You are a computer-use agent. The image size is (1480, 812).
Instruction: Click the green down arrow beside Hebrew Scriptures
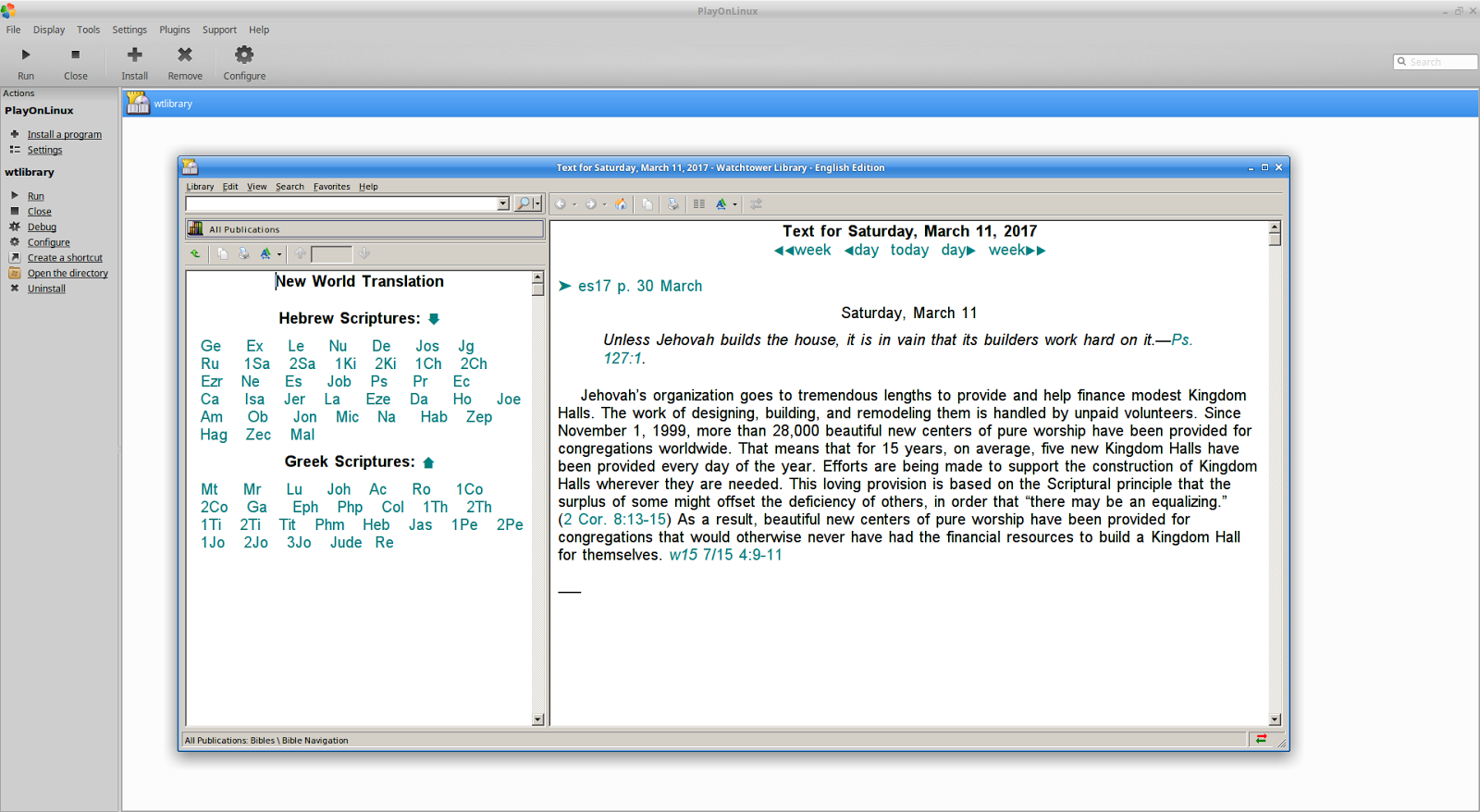[x=434, y=319]
